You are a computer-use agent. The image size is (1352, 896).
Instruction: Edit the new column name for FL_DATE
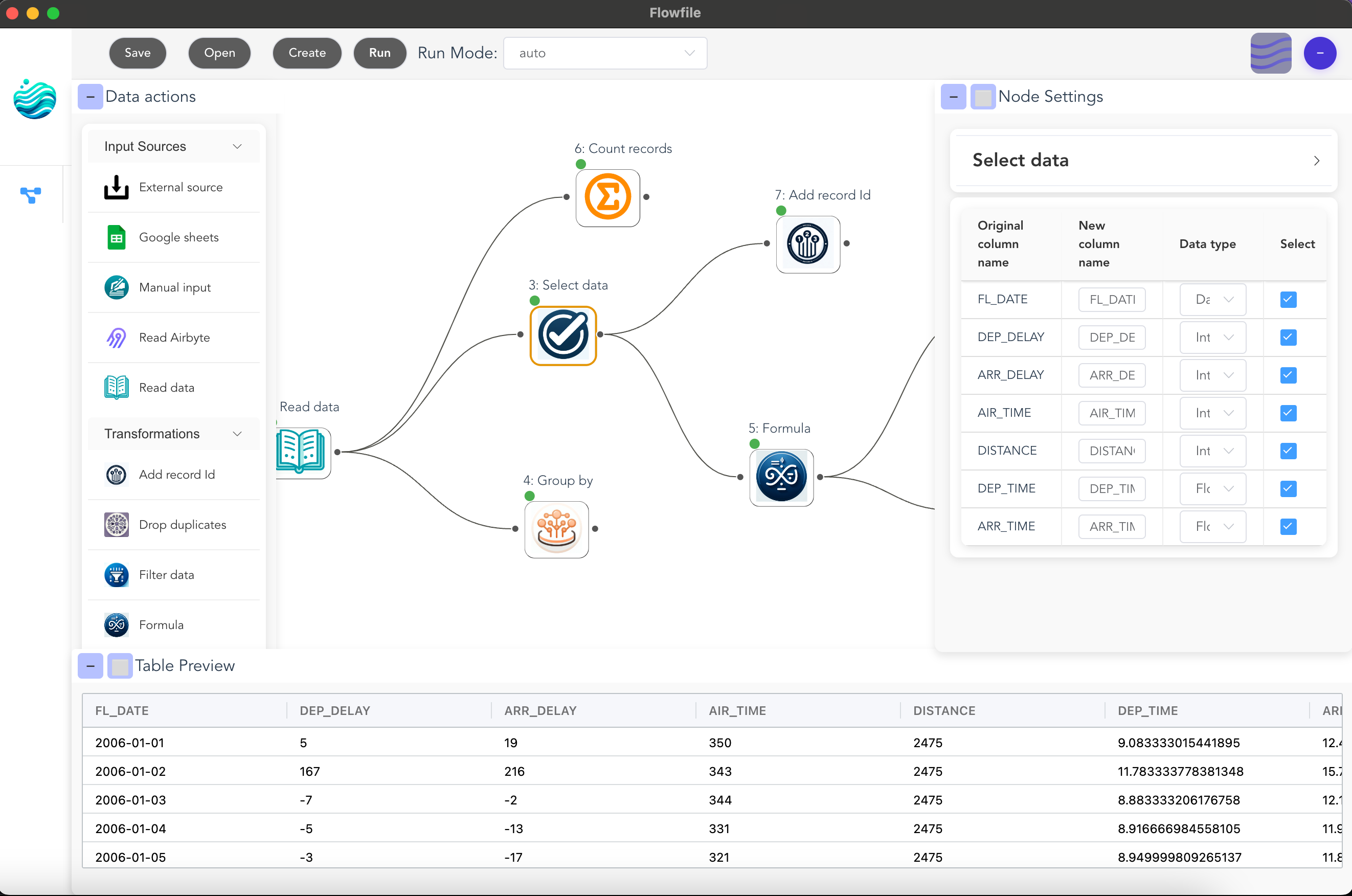tap(1110, 299)
